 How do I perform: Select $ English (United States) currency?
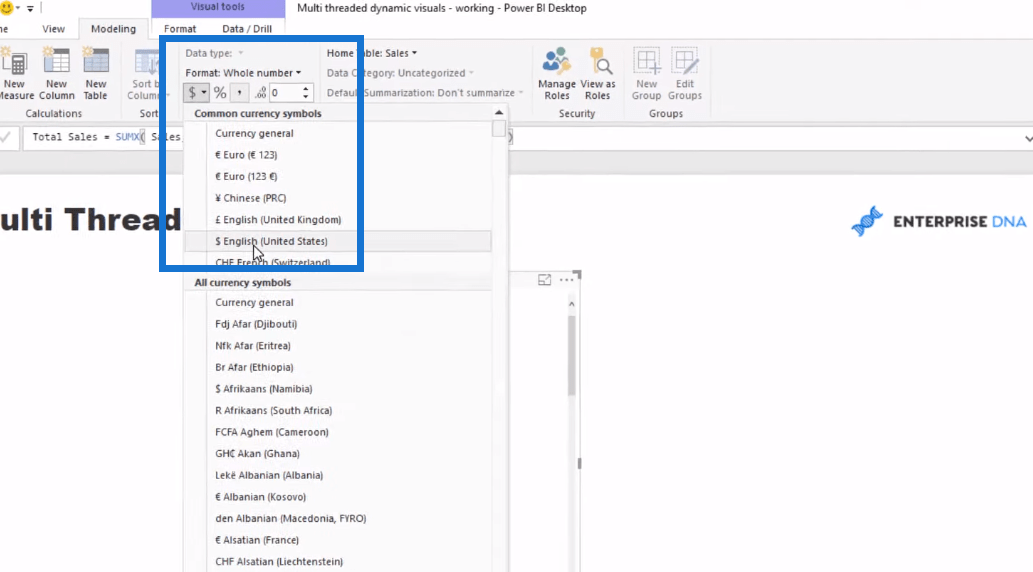[271, 241]
